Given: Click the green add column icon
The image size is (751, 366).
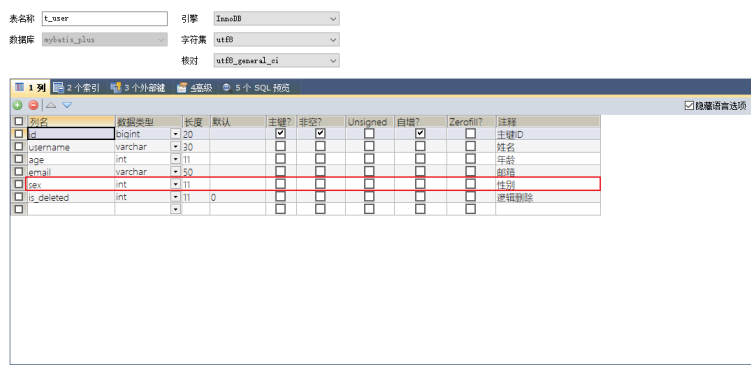Looking at the screenshot, I should [18, 105].
